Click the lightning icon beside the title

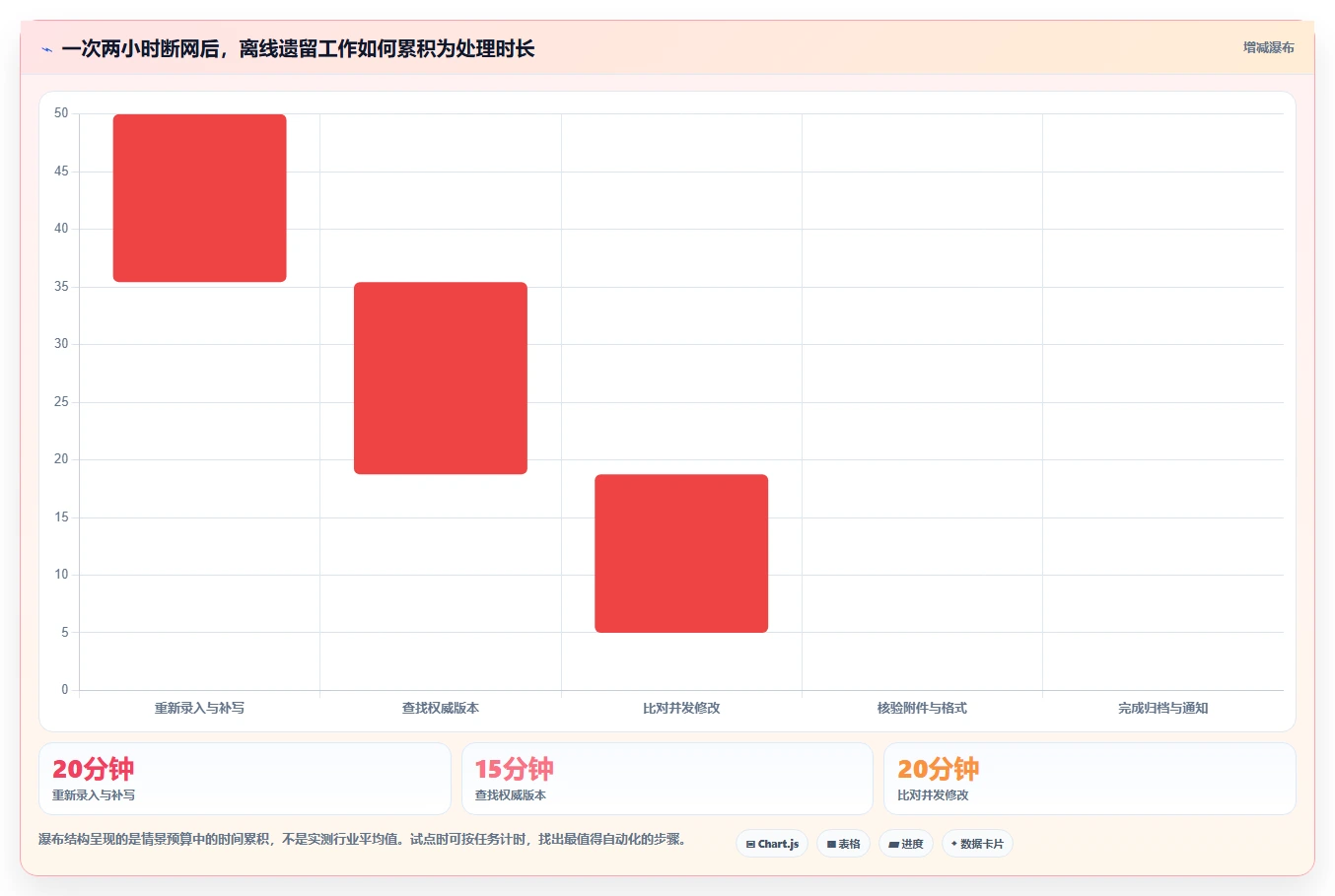[46, 49]
